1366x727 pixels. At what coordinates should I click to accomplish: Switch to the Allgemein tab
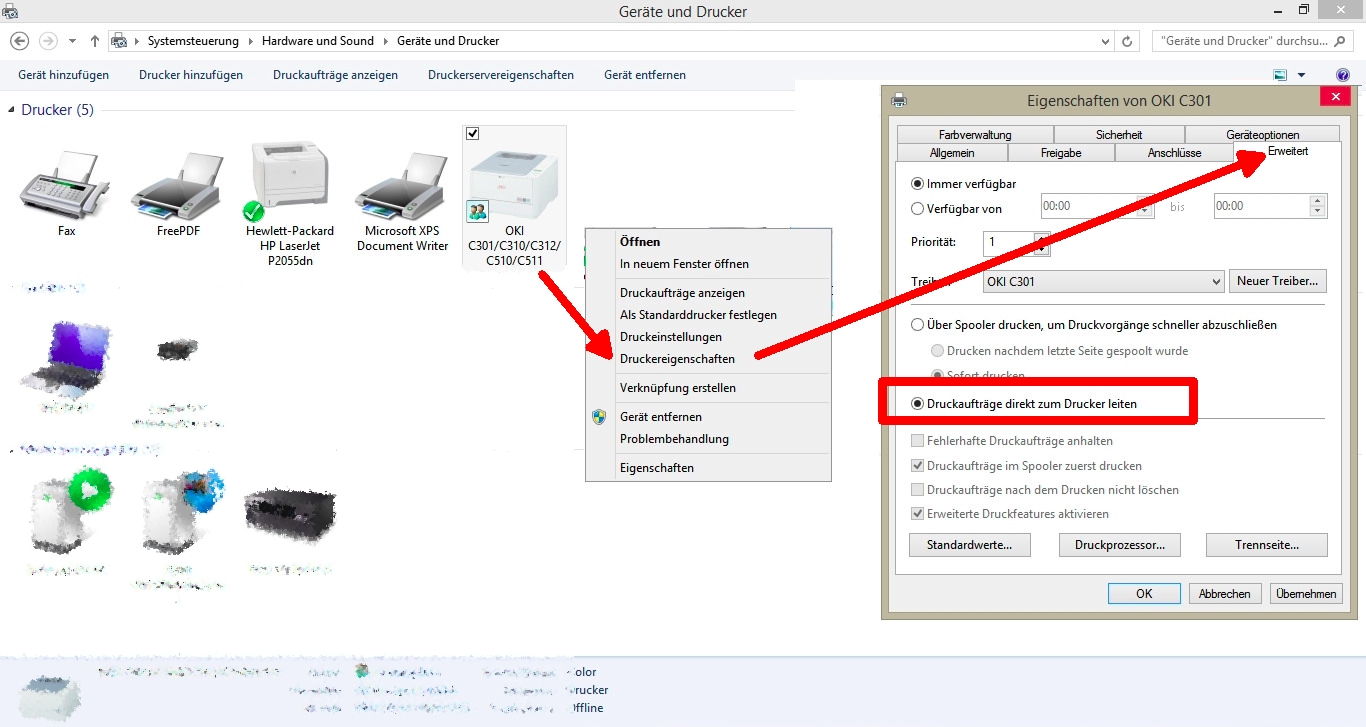pyautogui.click(x=952, y=153)
